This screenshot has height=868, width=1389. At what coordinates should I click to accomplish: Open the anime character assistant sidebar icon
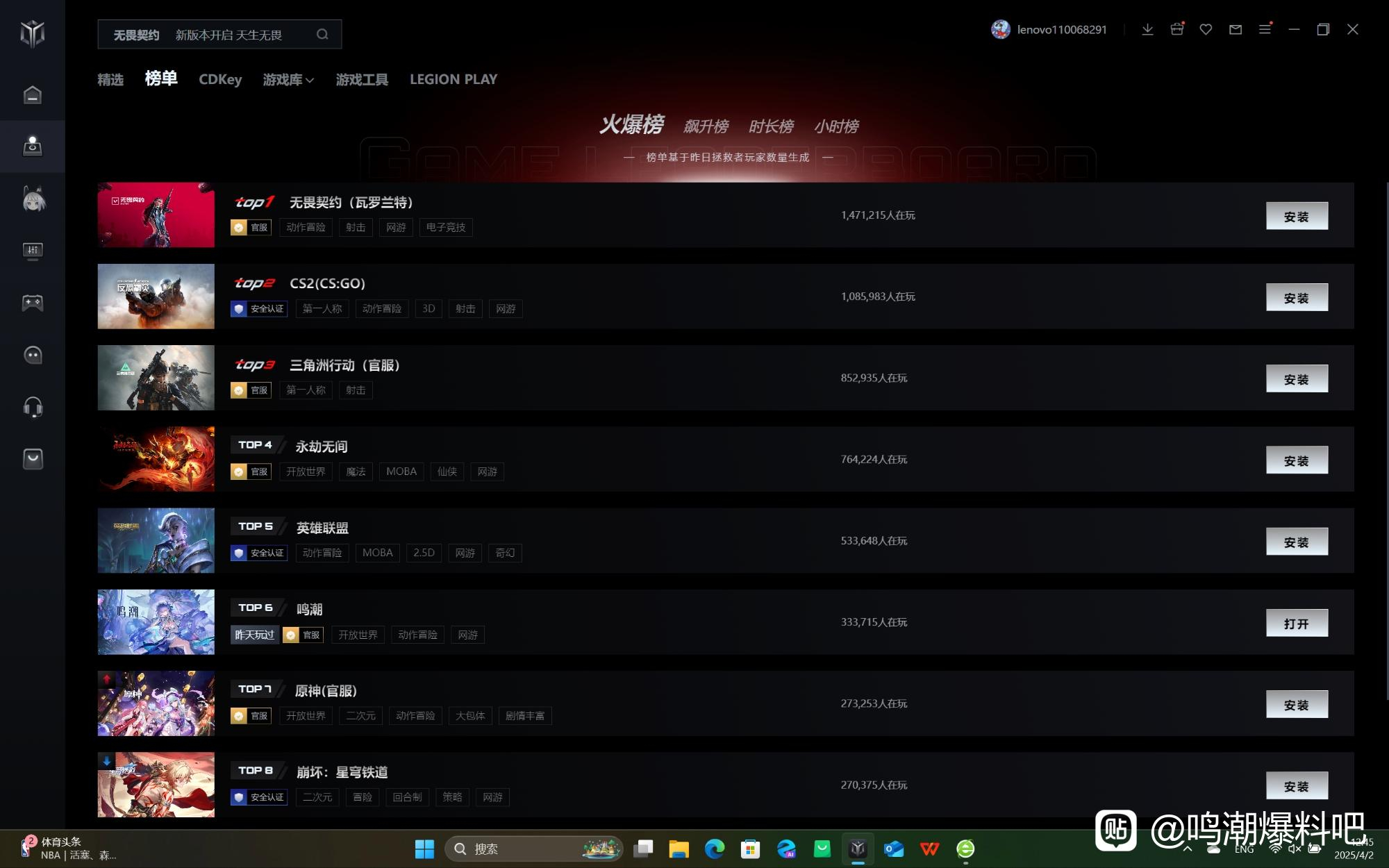point(33,199)
